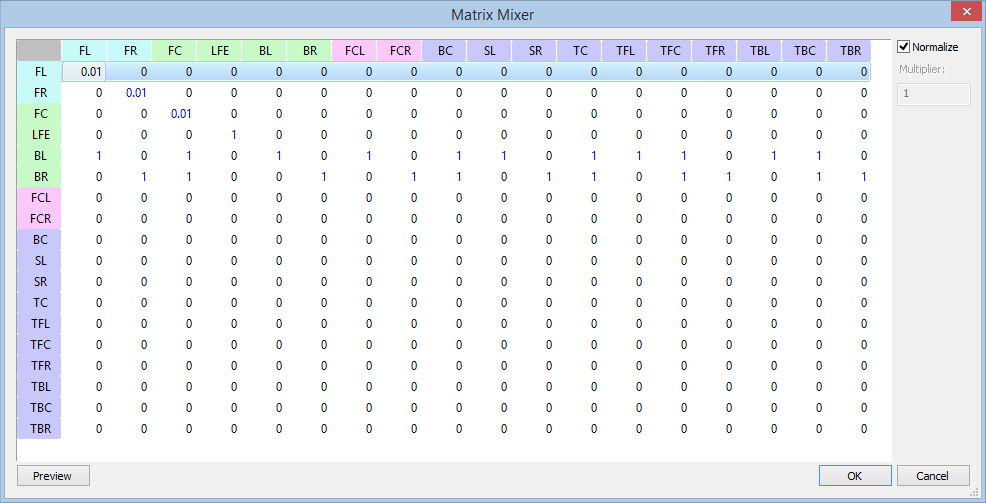Click the Multiplier input field

934,93
